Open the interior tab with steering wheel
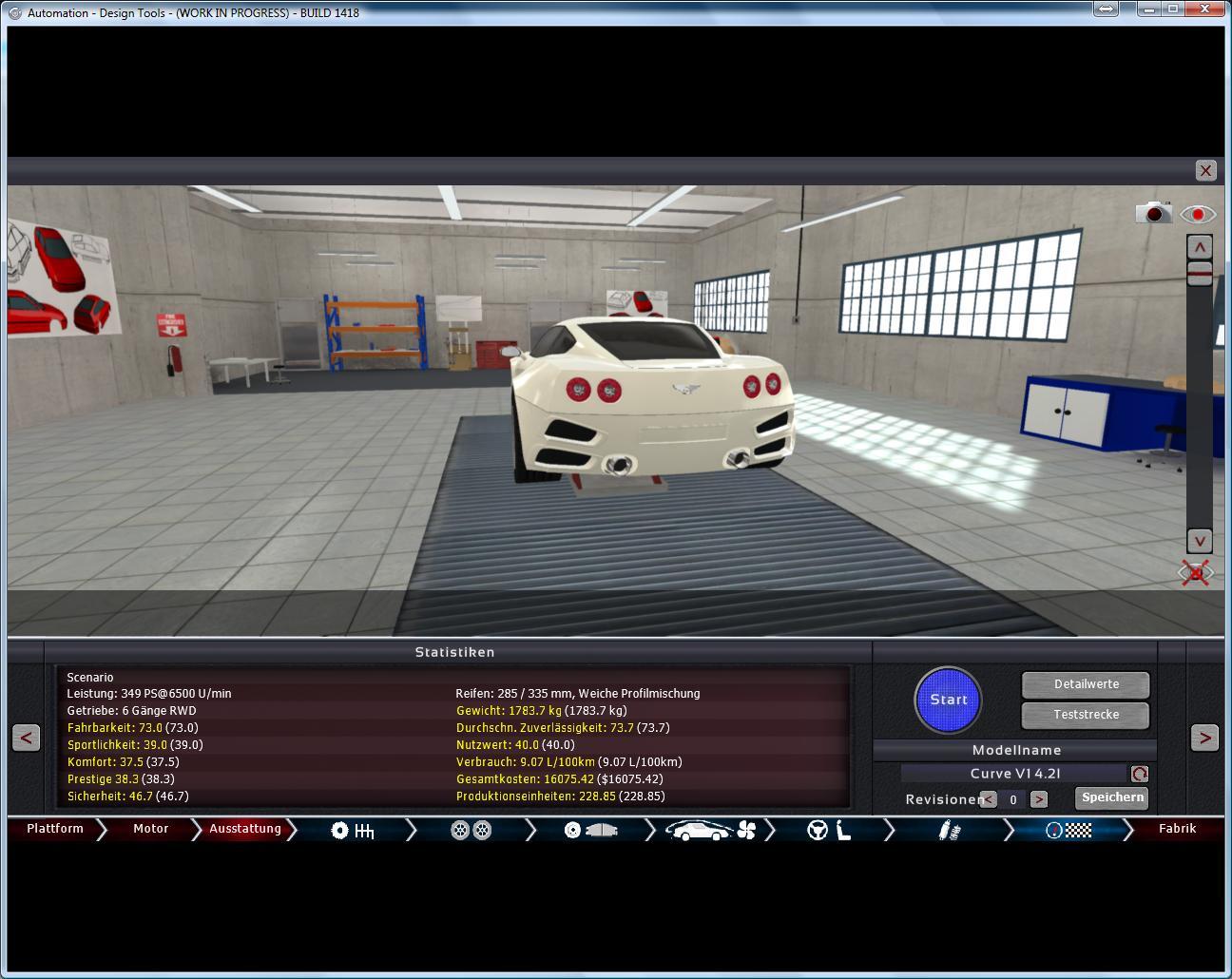The width and height of the screenshot is (1232, 979). tap(829, 831)
